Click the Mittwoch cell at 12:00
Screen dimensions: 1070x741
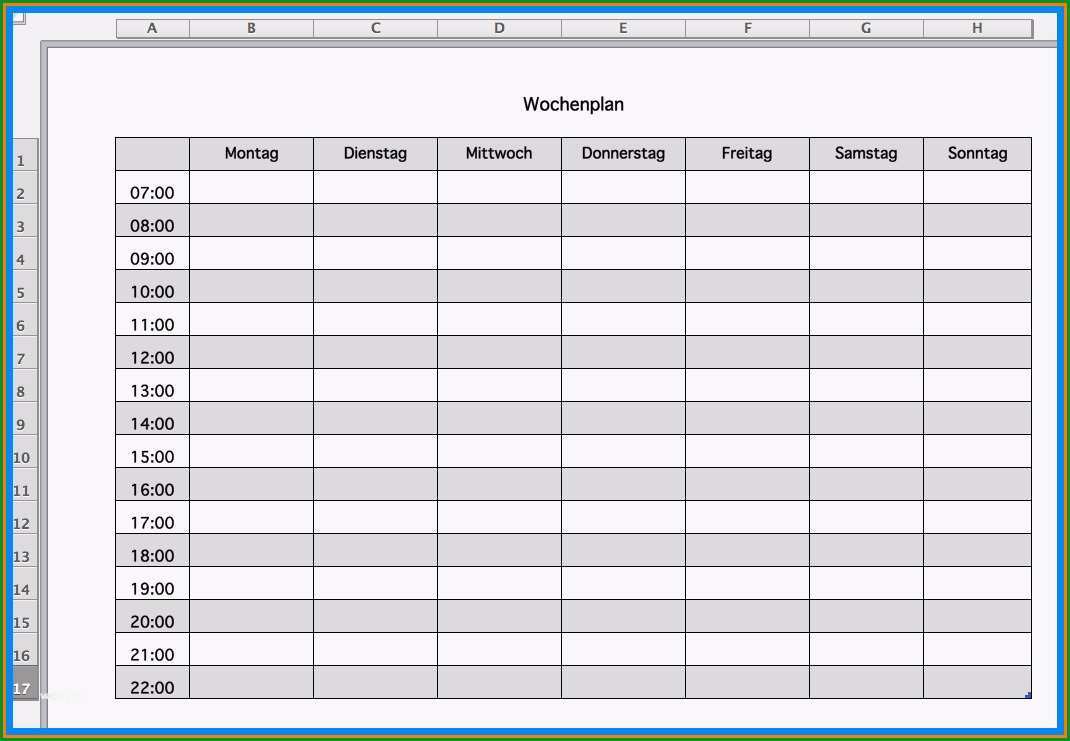click(500, 352)
